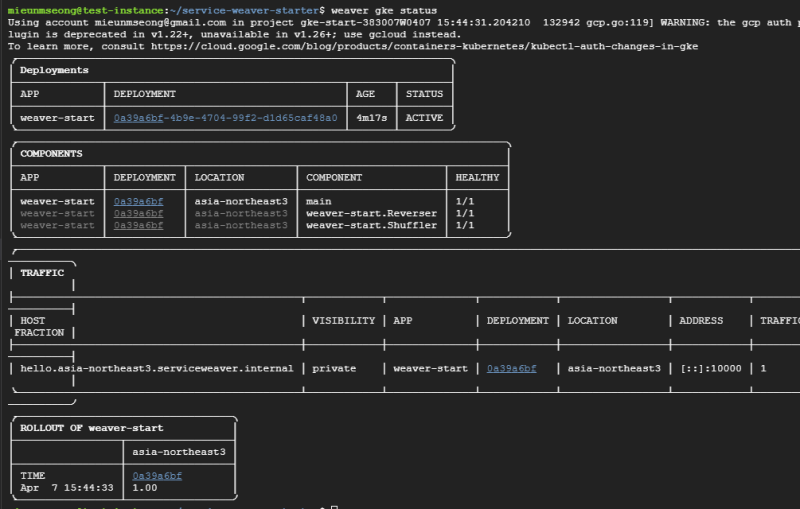The image size is (800, 509).
Task: Select the main component entry
Action: click(x=320, y=201)
